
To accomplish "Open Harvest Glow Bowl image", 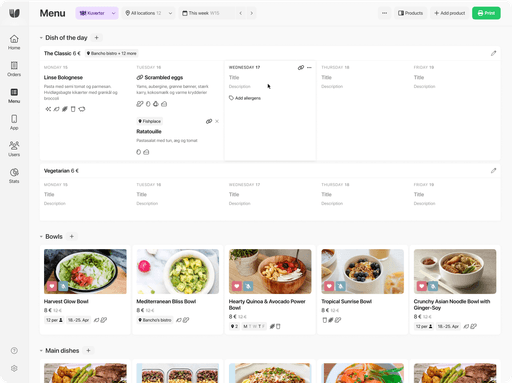I will [85, 271].
